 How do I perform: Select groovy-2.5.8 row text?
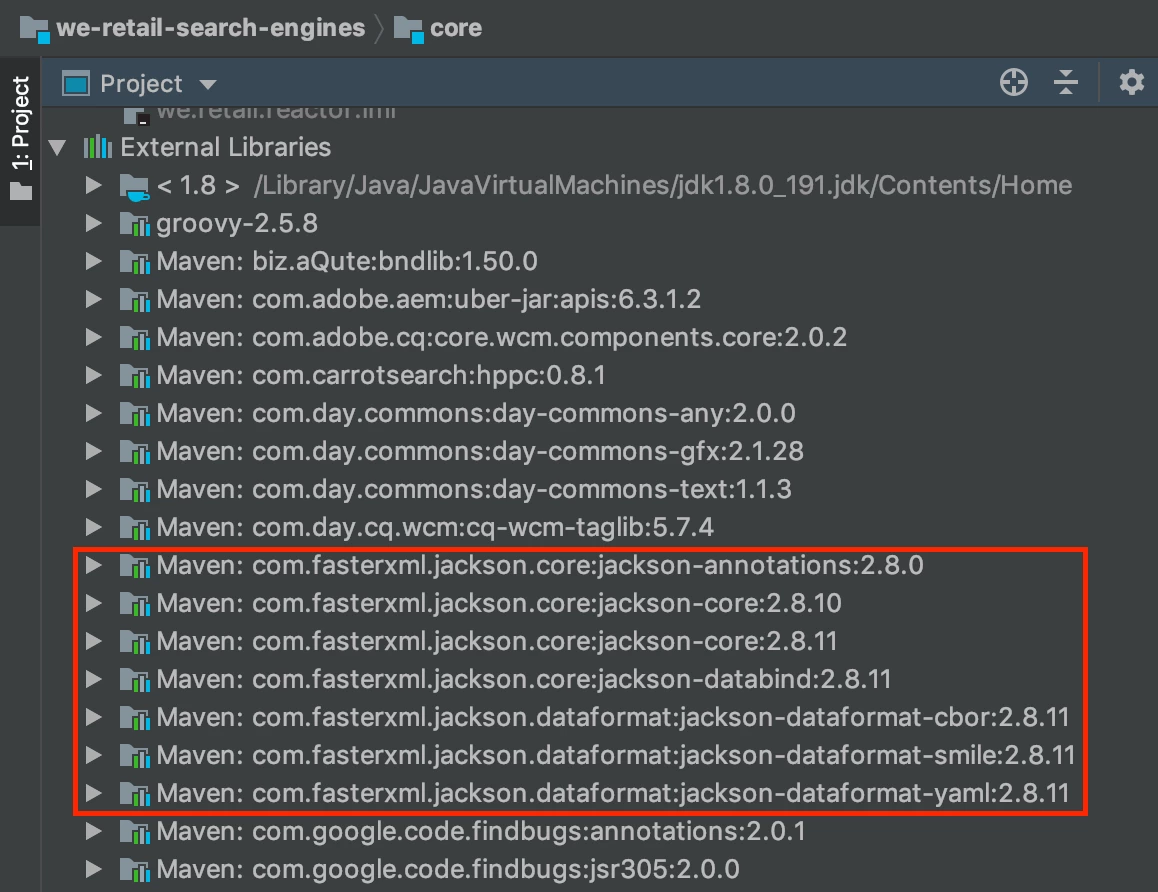coord(236,223)
